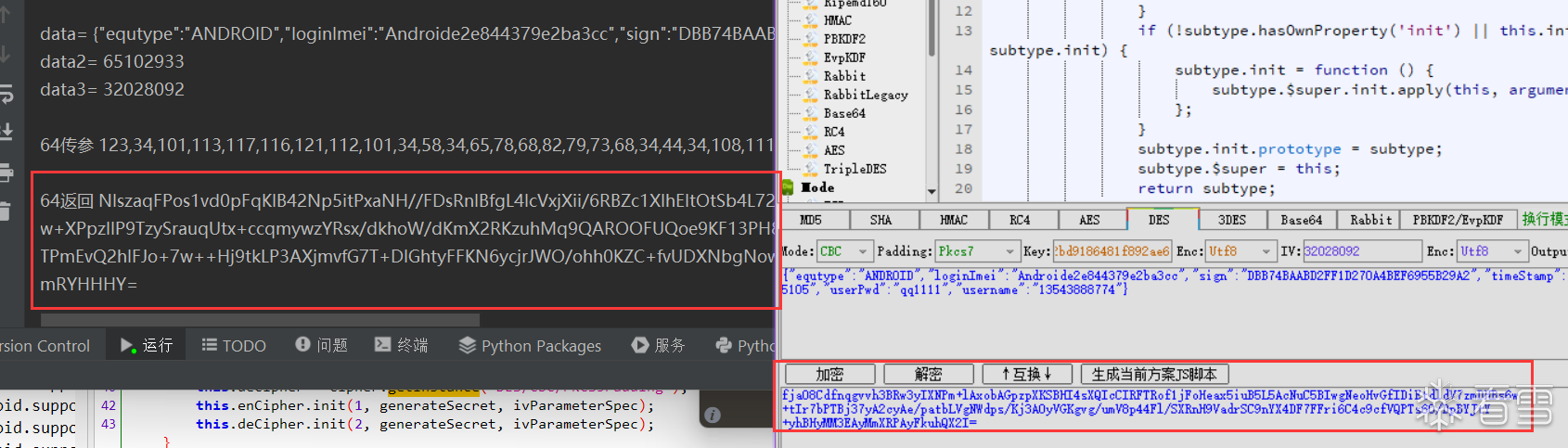This screenshot has height=448, width=1568.
Task: Open the 问题 (Problems) tool window tab
Action: coord(321,345)
